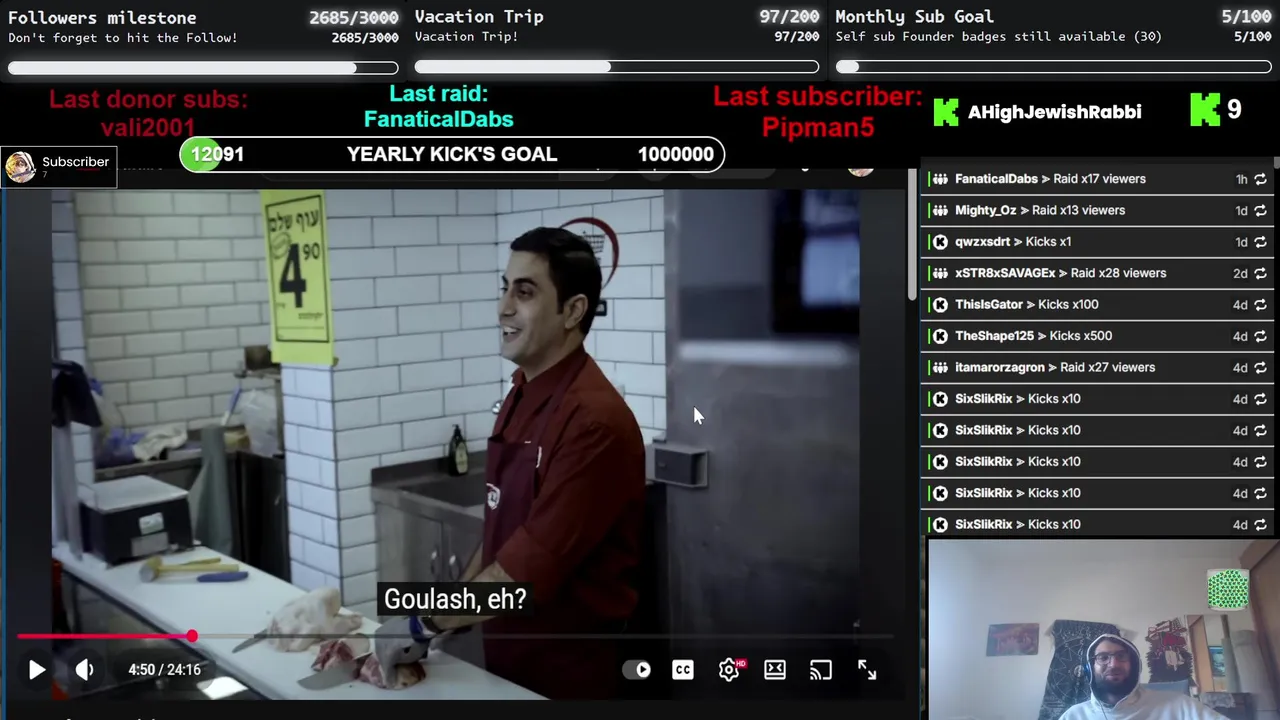Screen dimensions: 1280x720
Task: Select the TheShape125 username in the feed
Action: pos(994,336)
